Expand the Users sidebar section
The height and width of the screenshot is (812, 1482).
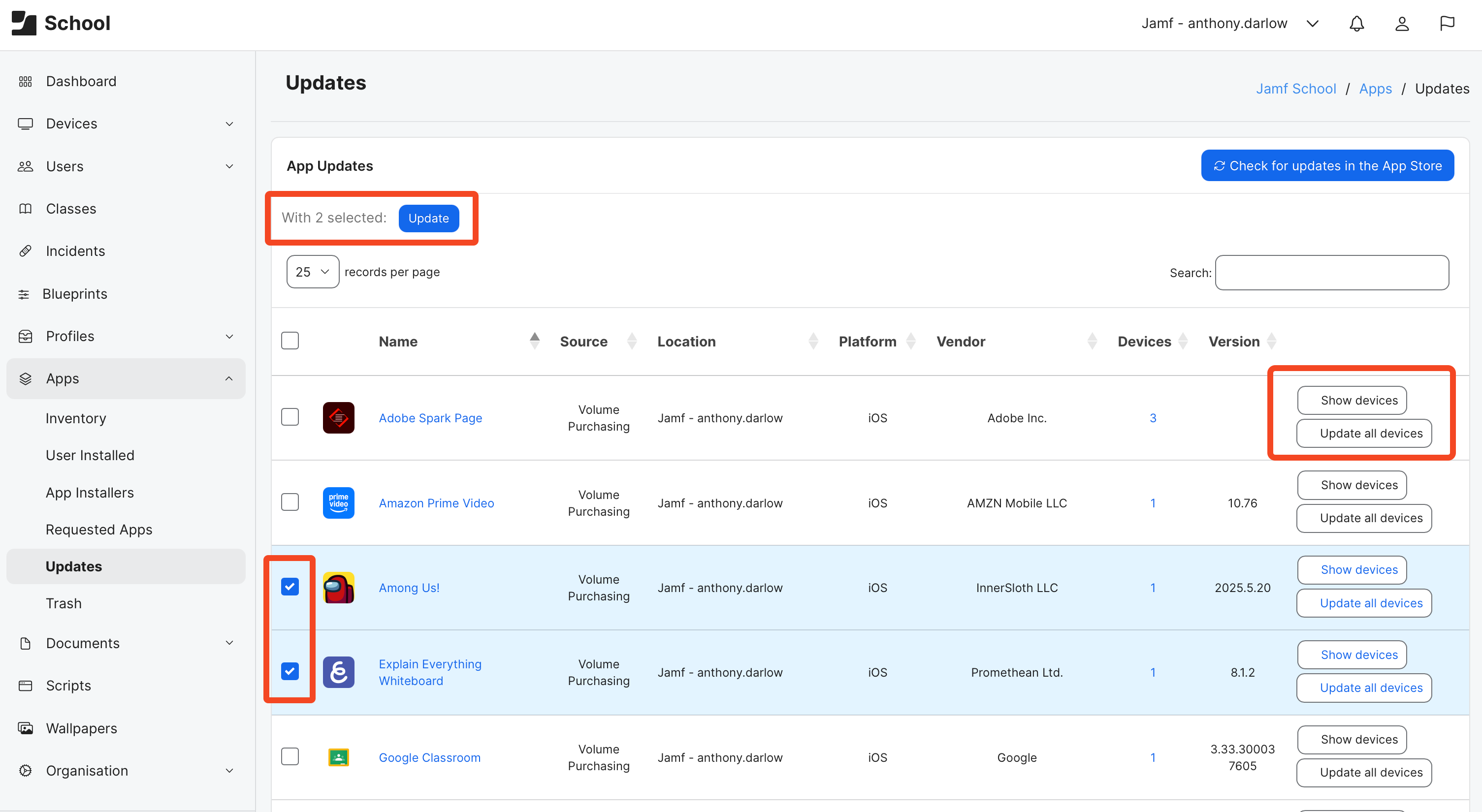229,166
